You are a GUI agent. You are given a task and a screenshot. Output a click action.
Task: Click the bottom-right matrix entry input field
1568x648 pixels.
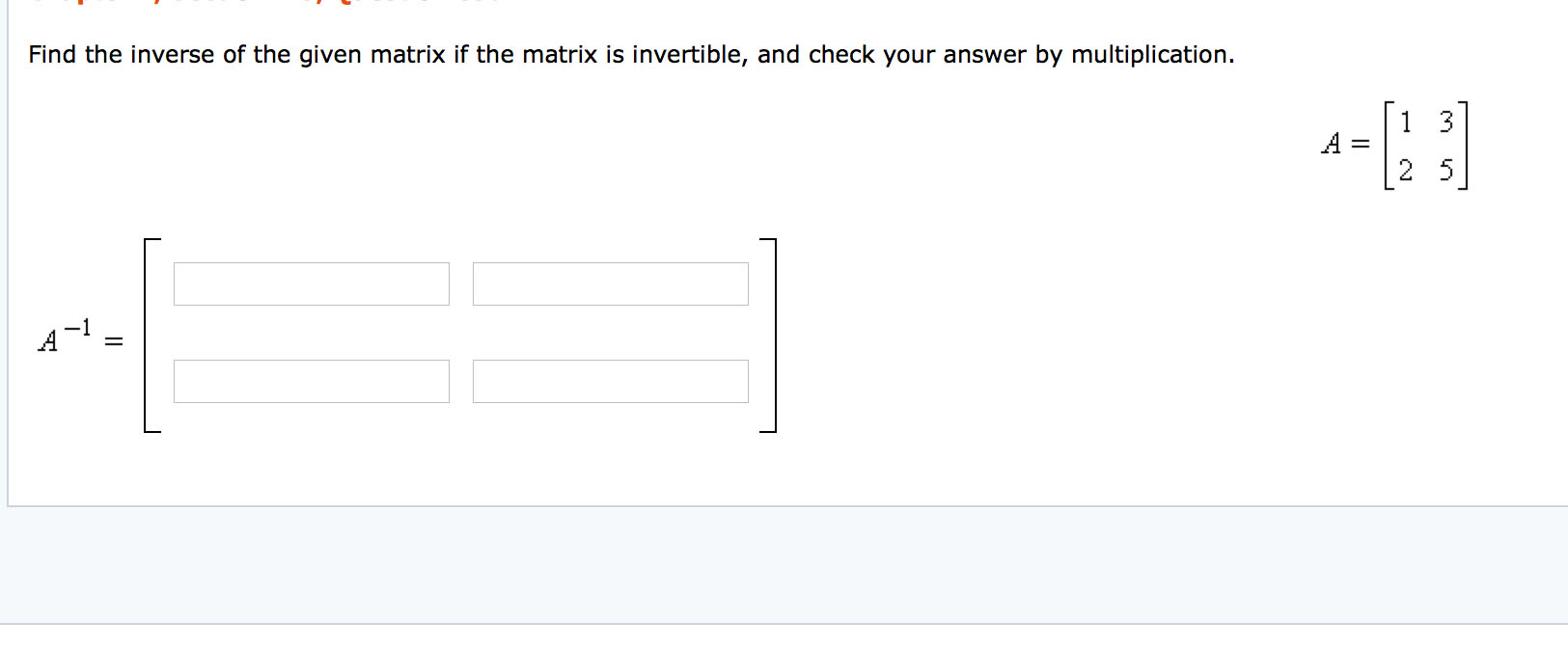610,381
